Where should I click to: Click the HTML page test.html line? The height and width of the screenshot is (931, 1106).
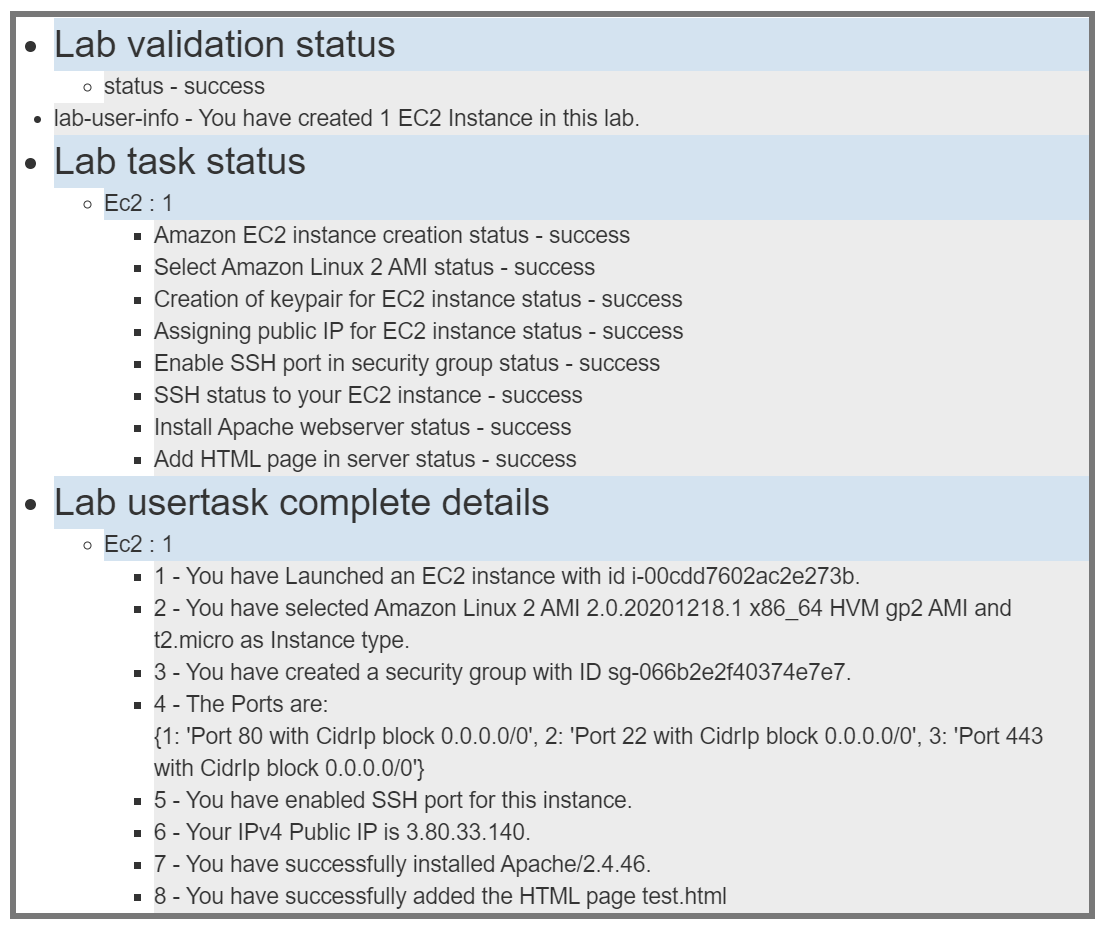click(x=440, y=896)
